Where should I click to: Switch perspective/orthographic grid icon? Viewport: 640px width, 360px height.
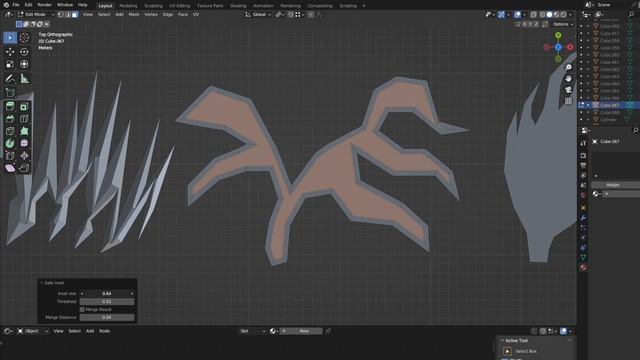tap(568, 100)
